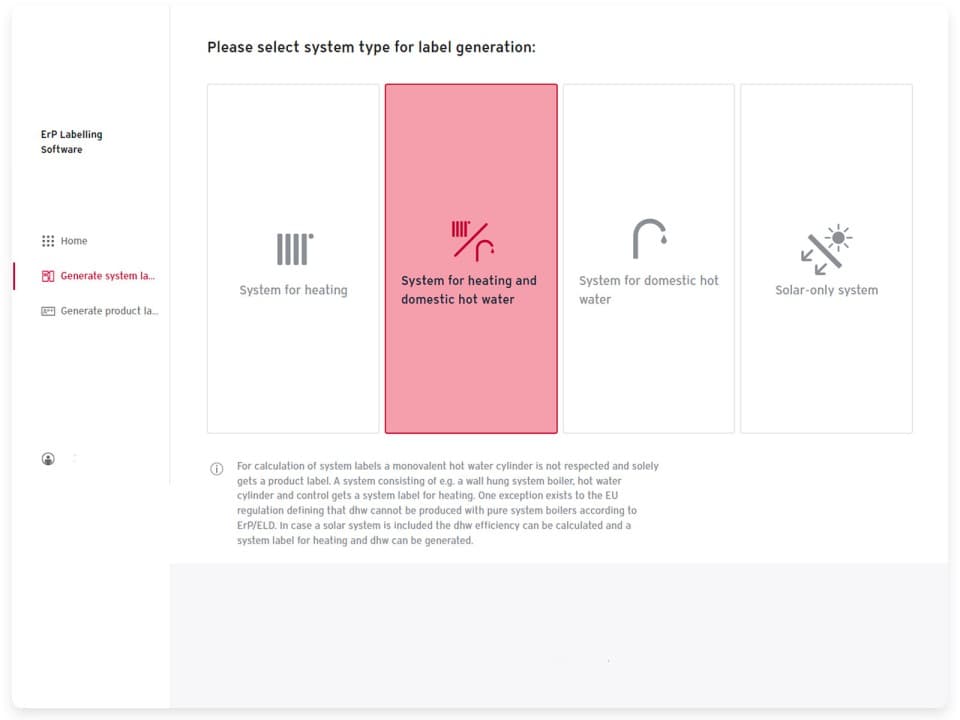960x720 pixels.
Task: Click the water tap icon
Action: pos(649,240)
